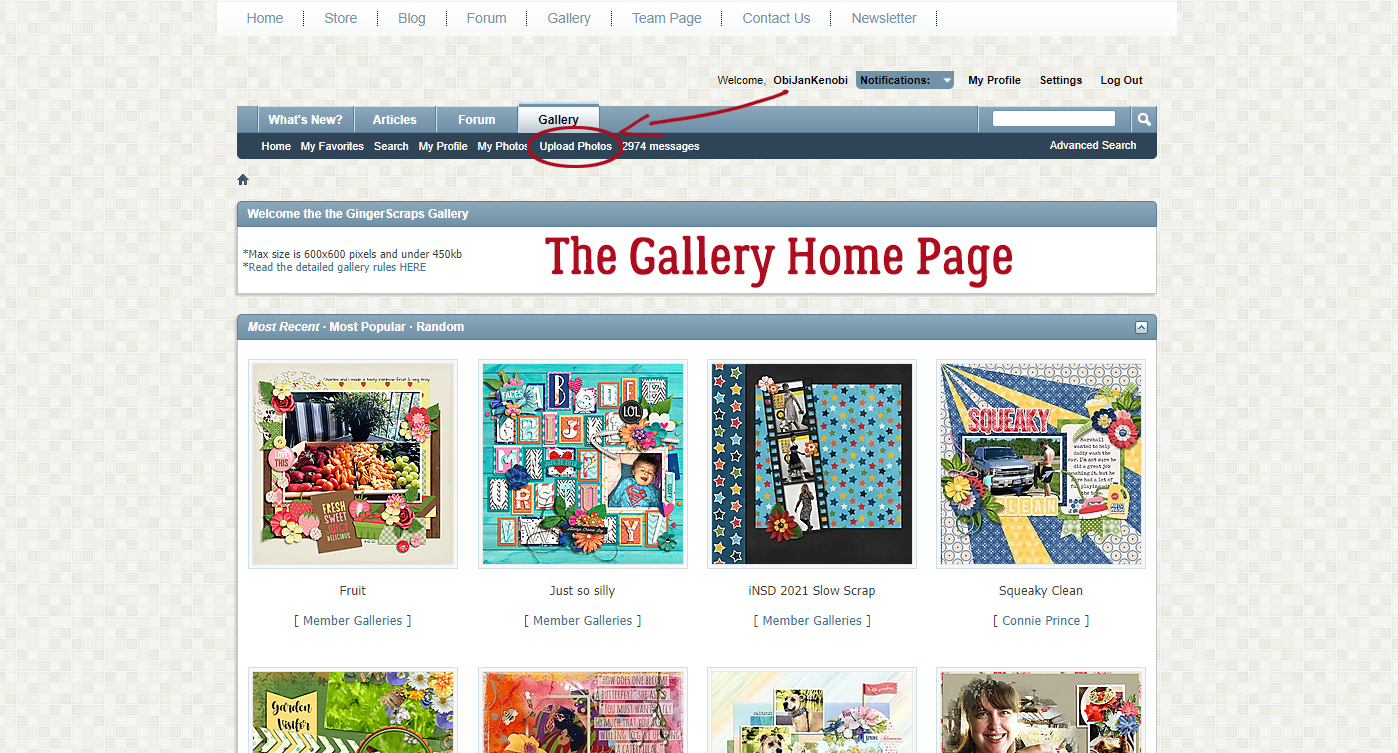Open the Just so silly thumbnail
The image size is (1398, 753).
coord(583,464)
